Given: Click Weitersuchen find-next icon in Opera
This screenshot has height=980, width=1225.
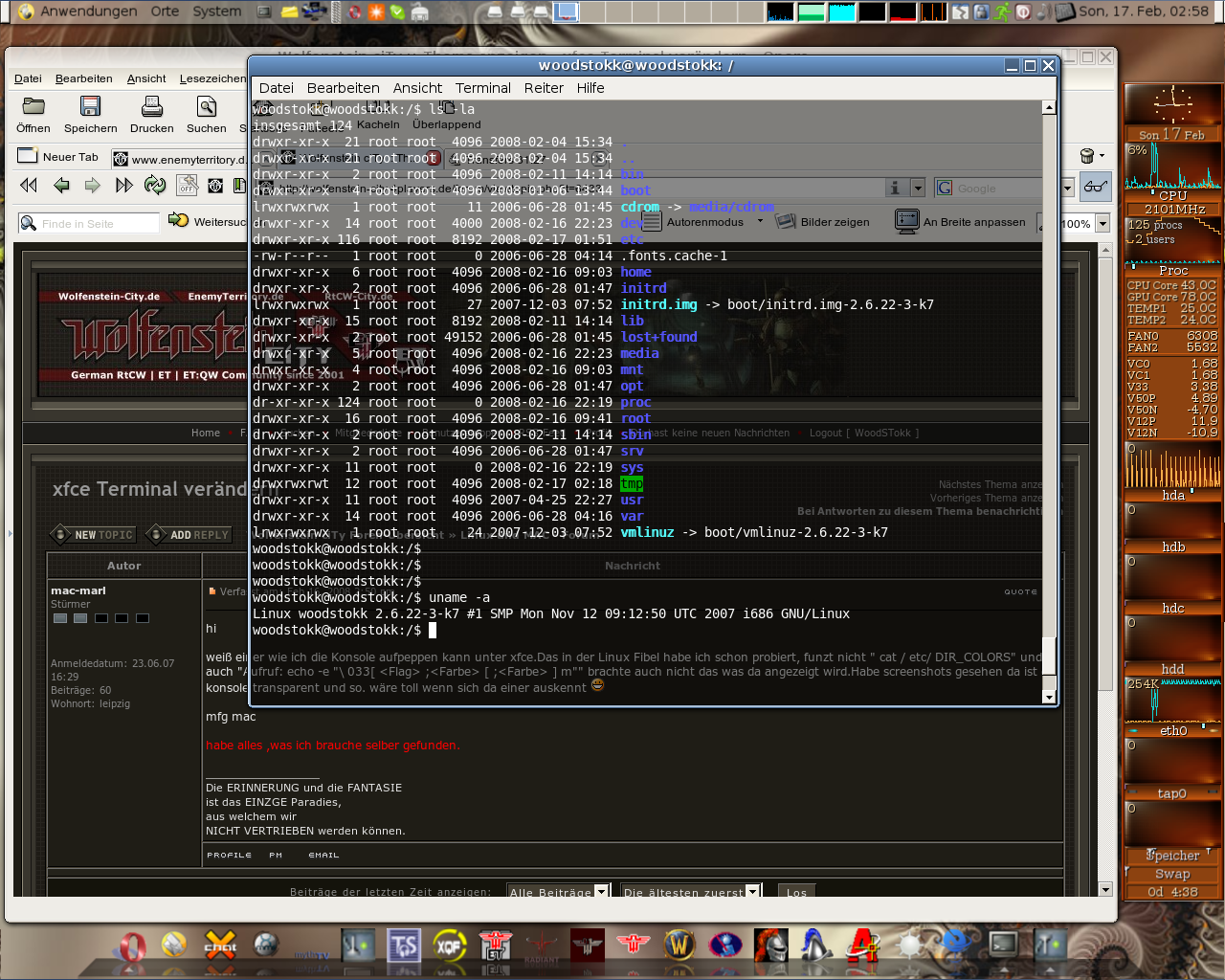Looking at the screenshot, I should [x=178, y=220].
